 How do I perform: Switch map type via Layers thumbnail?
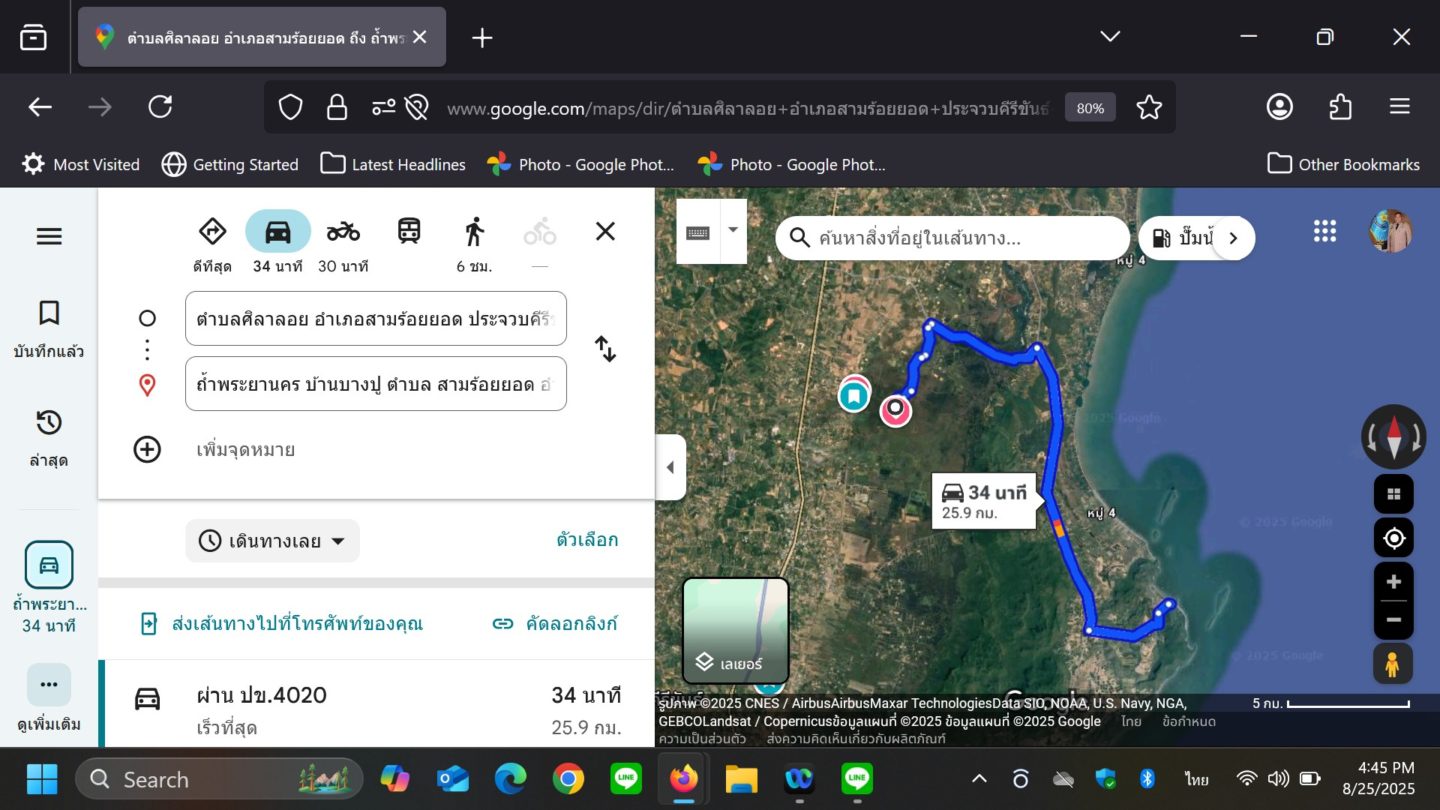735,630
